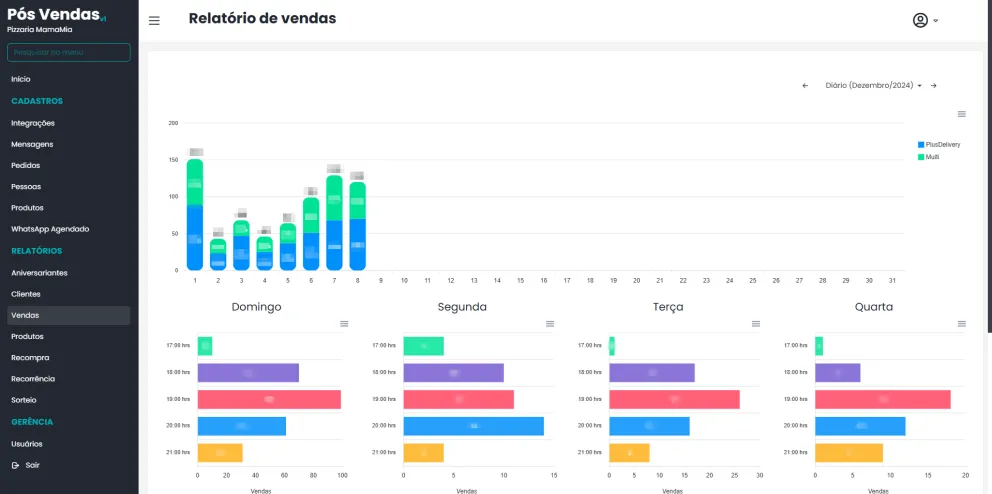This screenshot has height=494, width=992.
Task: Click Quarta 20:00 hrs blue bar
Action: (860, 426)
